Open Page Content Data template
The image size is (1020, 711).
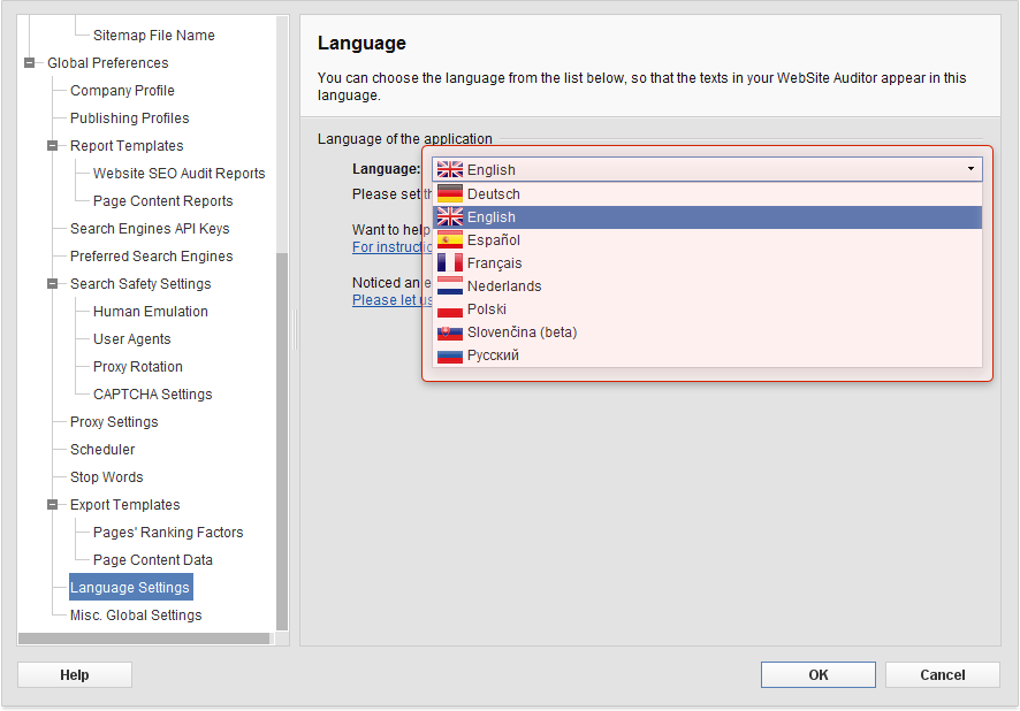point(152,560)
